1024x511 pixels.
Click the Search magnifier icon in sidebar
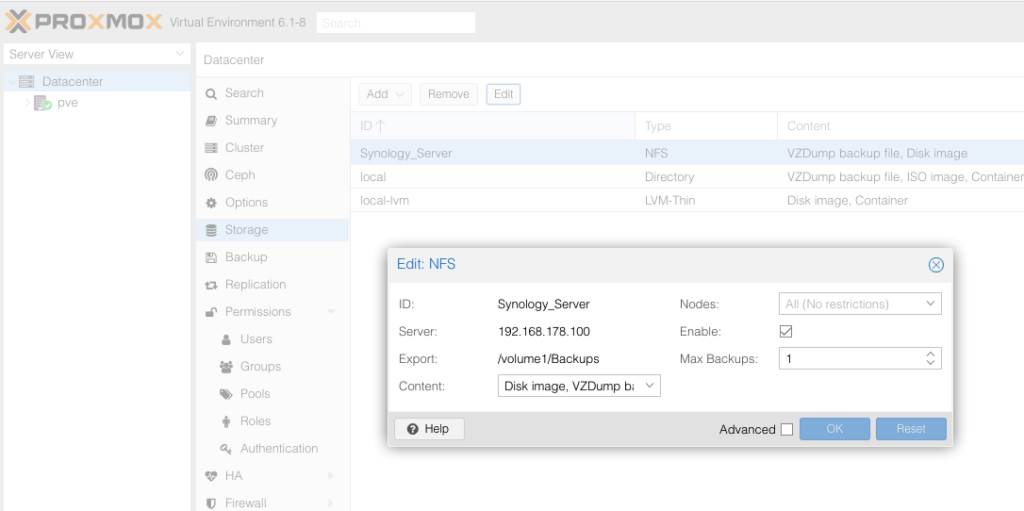point(211,93)
